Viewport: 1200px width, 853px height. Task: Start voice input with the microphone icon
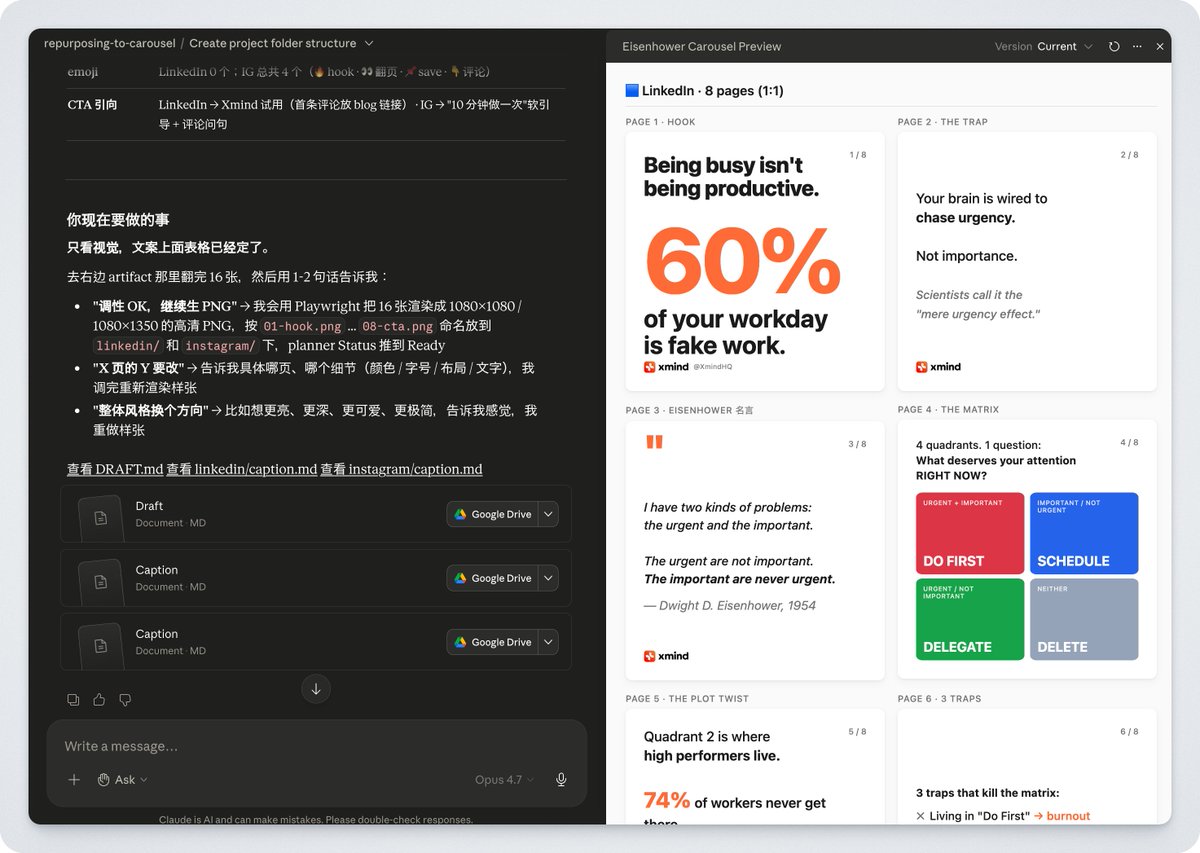coord(562,780)
